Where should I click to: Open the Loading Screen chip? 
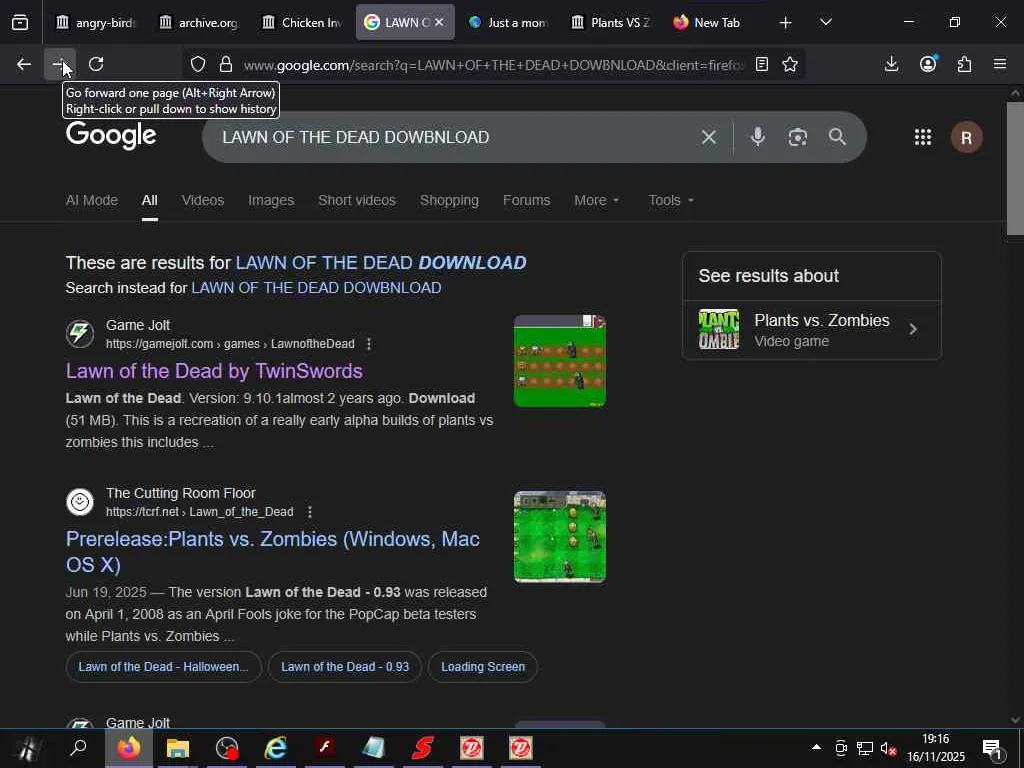point(483,667)
